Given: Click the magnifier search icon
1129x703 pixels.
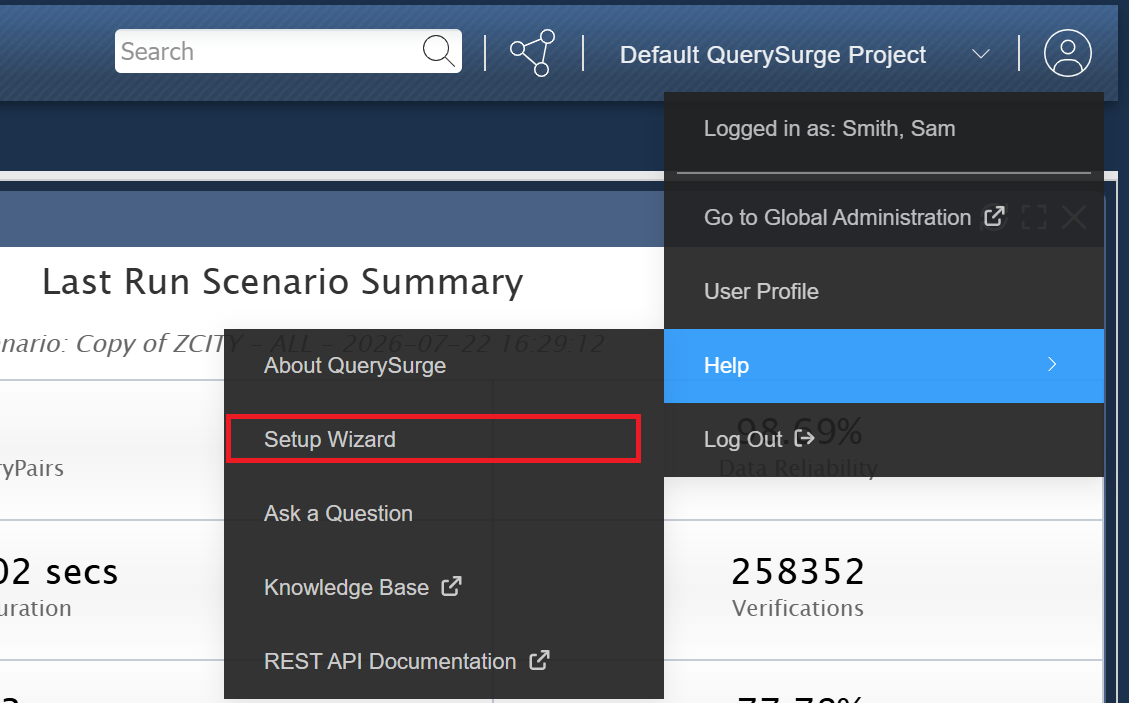Looking at the screenshot, I should [438, 51].
